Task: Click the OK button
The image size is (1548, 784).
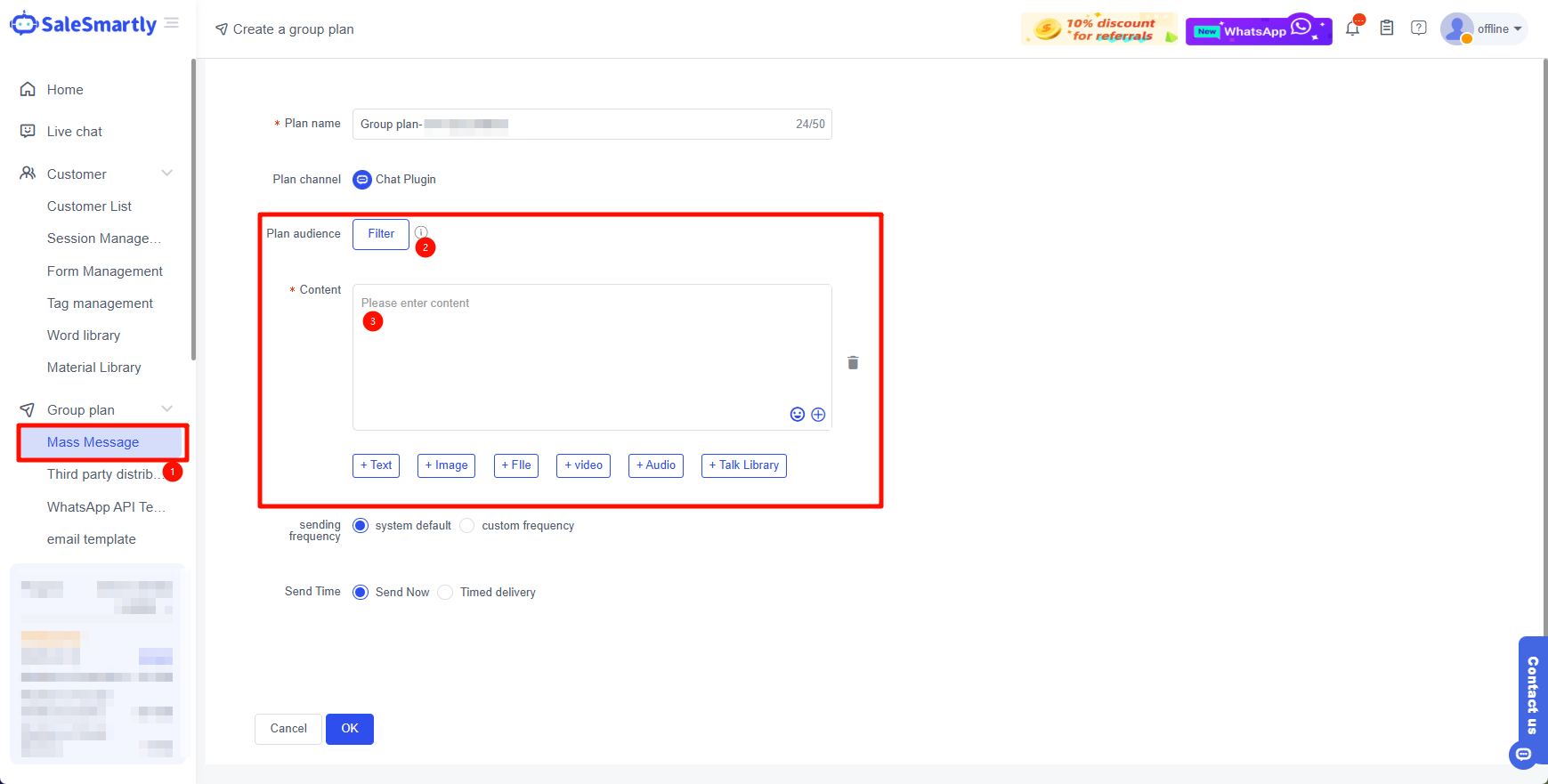Action: [x=350, y=729]
